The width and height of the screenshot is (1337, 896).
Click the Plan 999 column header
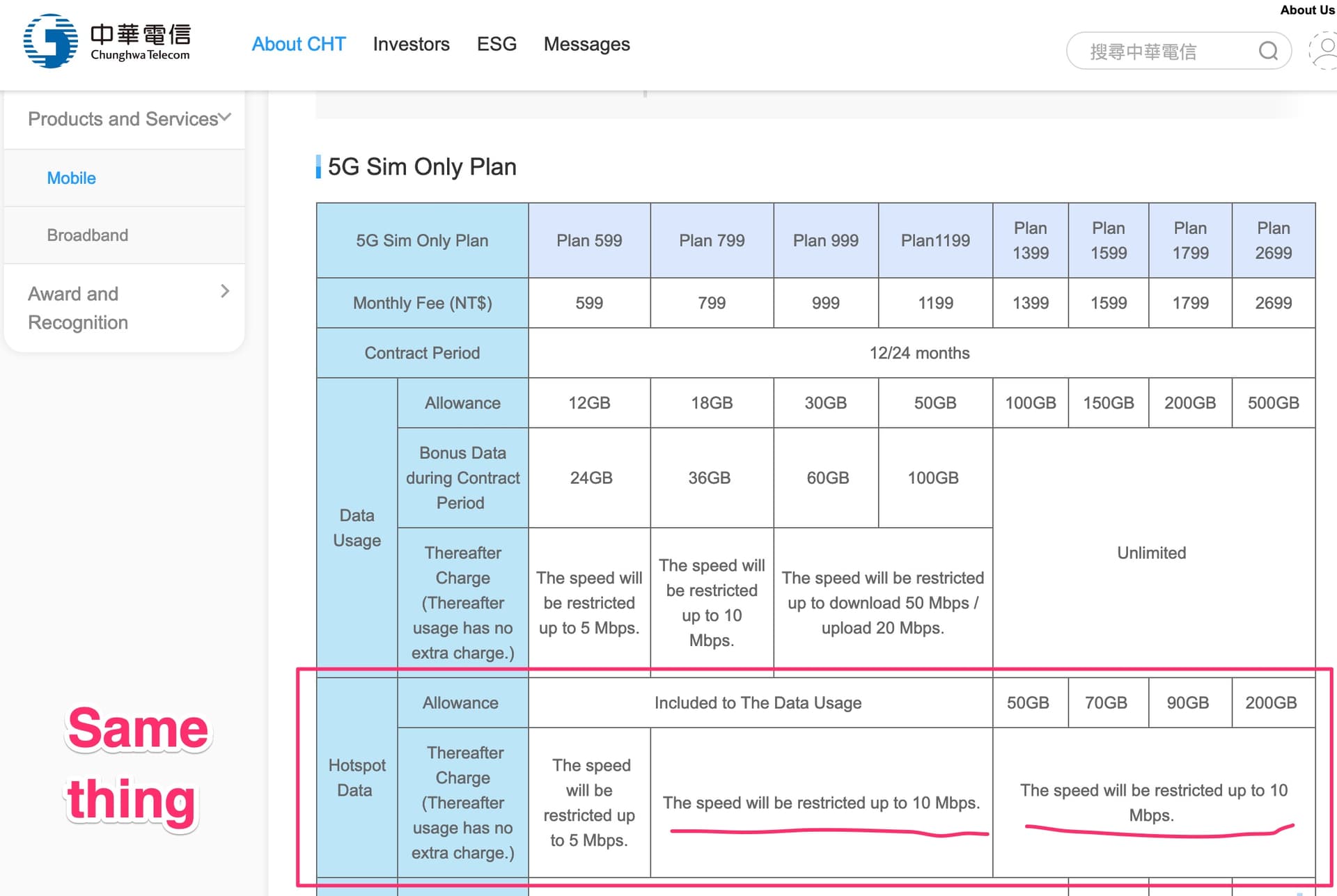coord(825,241)
